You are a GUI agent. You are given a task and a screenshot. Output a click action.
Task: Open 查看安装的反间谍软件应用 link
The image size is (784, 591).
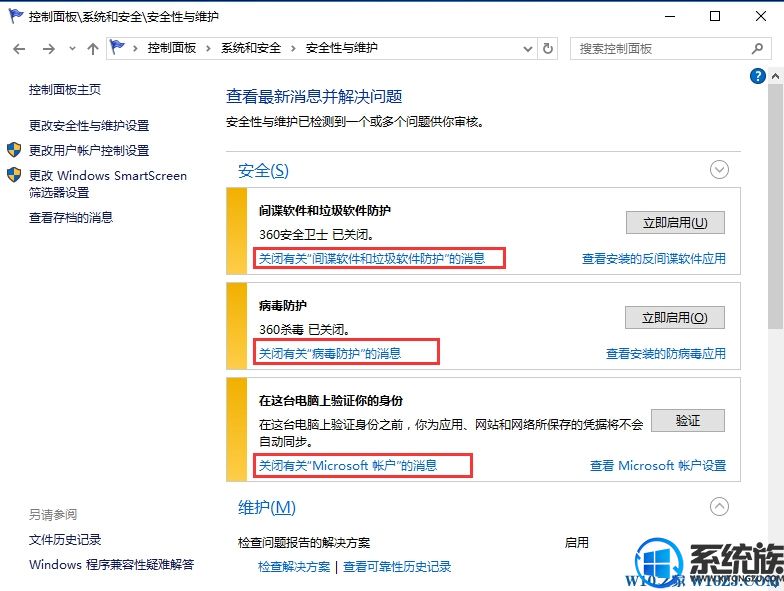654,258
